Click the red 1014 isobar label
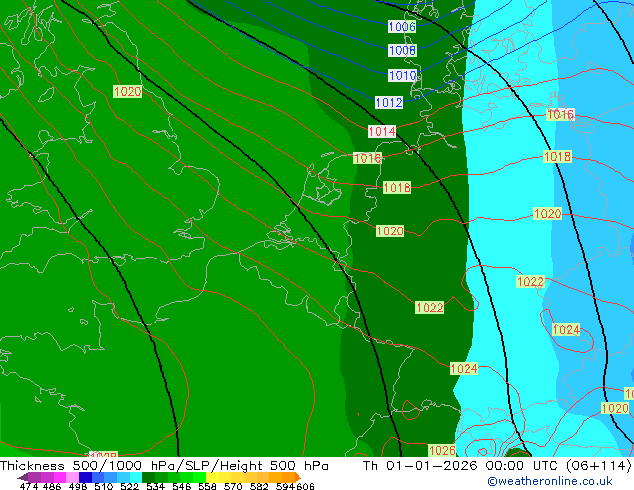 point(382,131)
